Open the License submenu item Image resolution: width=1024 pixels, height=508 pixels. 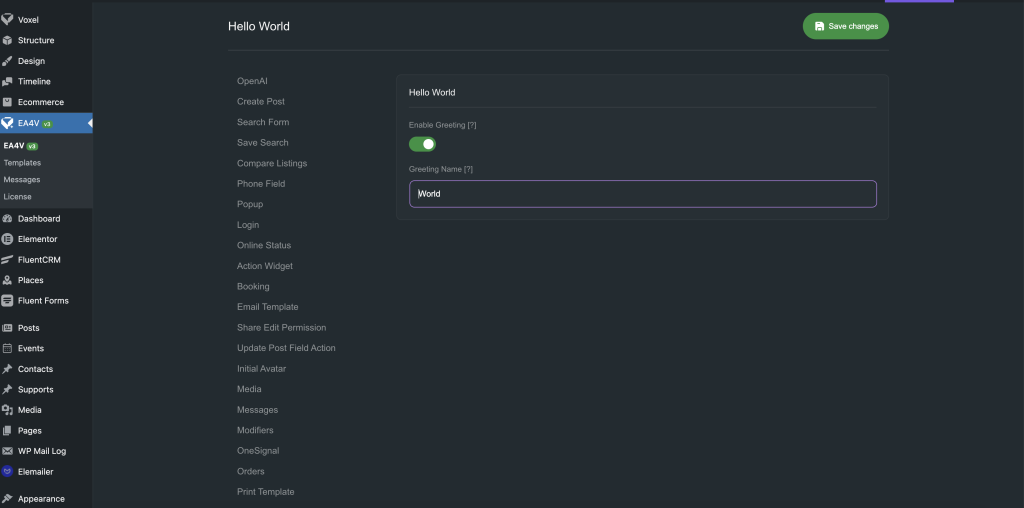click(x=18, y=197)
